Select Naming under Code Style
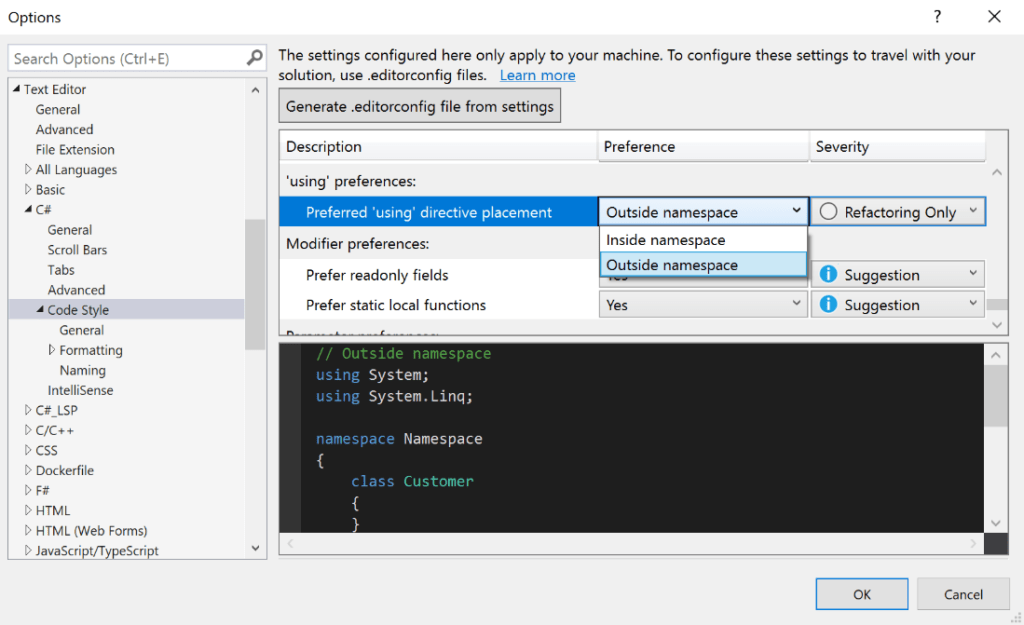The image size is (1024, 625). click(x=83, y=369)
